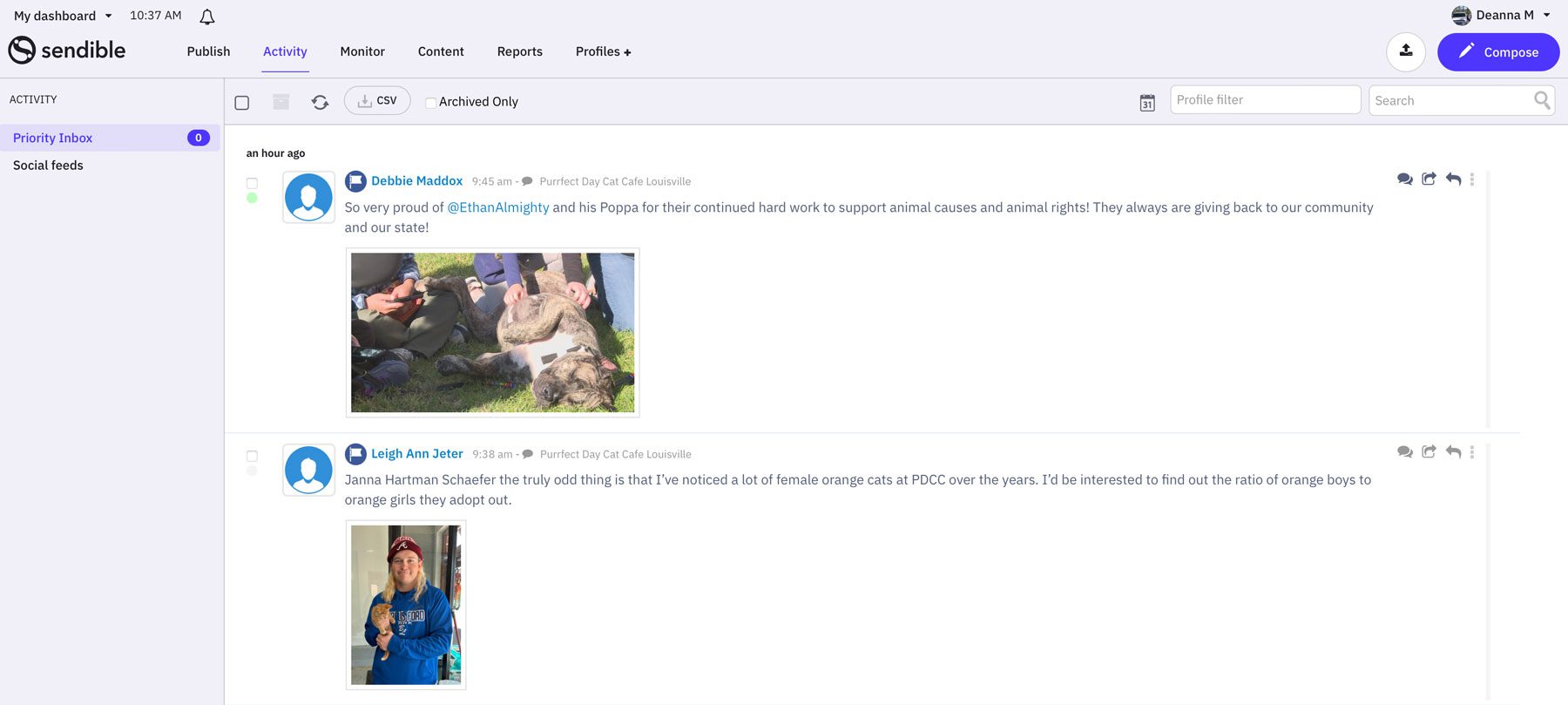The image size is (1568, 705).
Task: Click Purrfect Day Cat Cafe Louisville on Debbie's post
Action: (x=615, y=182)
